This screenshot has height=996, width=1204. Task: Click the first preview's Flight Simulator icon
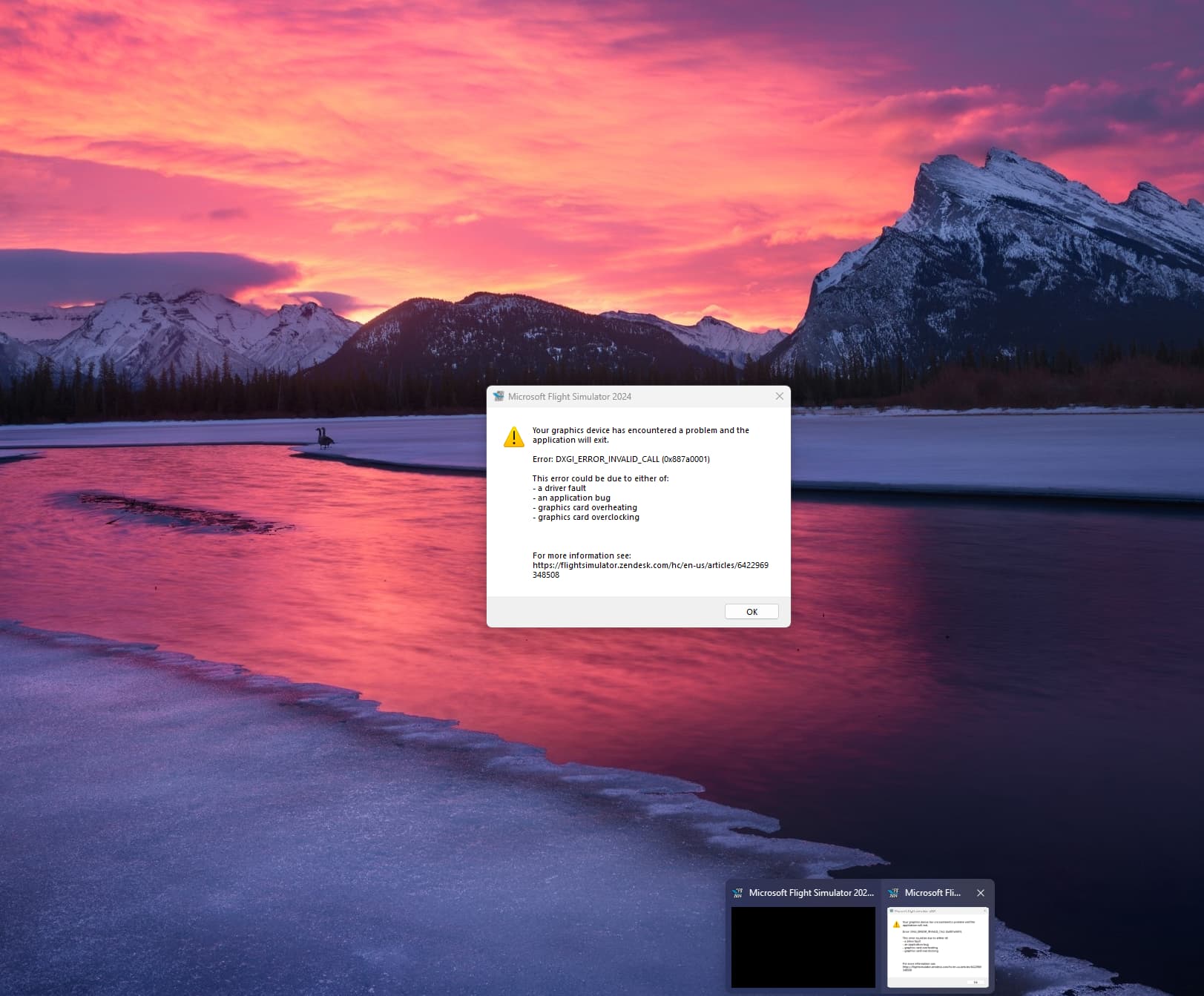(x=737, y=893)
